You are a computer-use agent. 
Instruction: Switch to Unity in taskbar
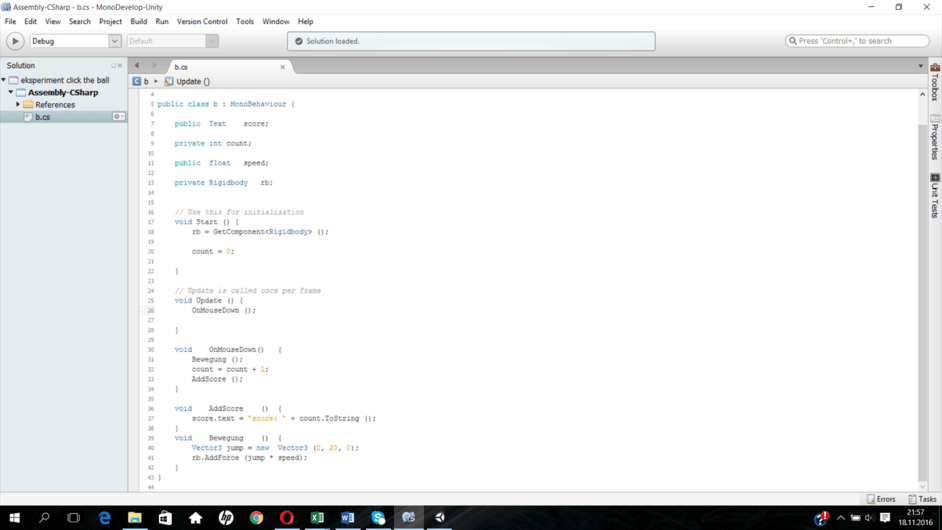click(x=440, y=517)
